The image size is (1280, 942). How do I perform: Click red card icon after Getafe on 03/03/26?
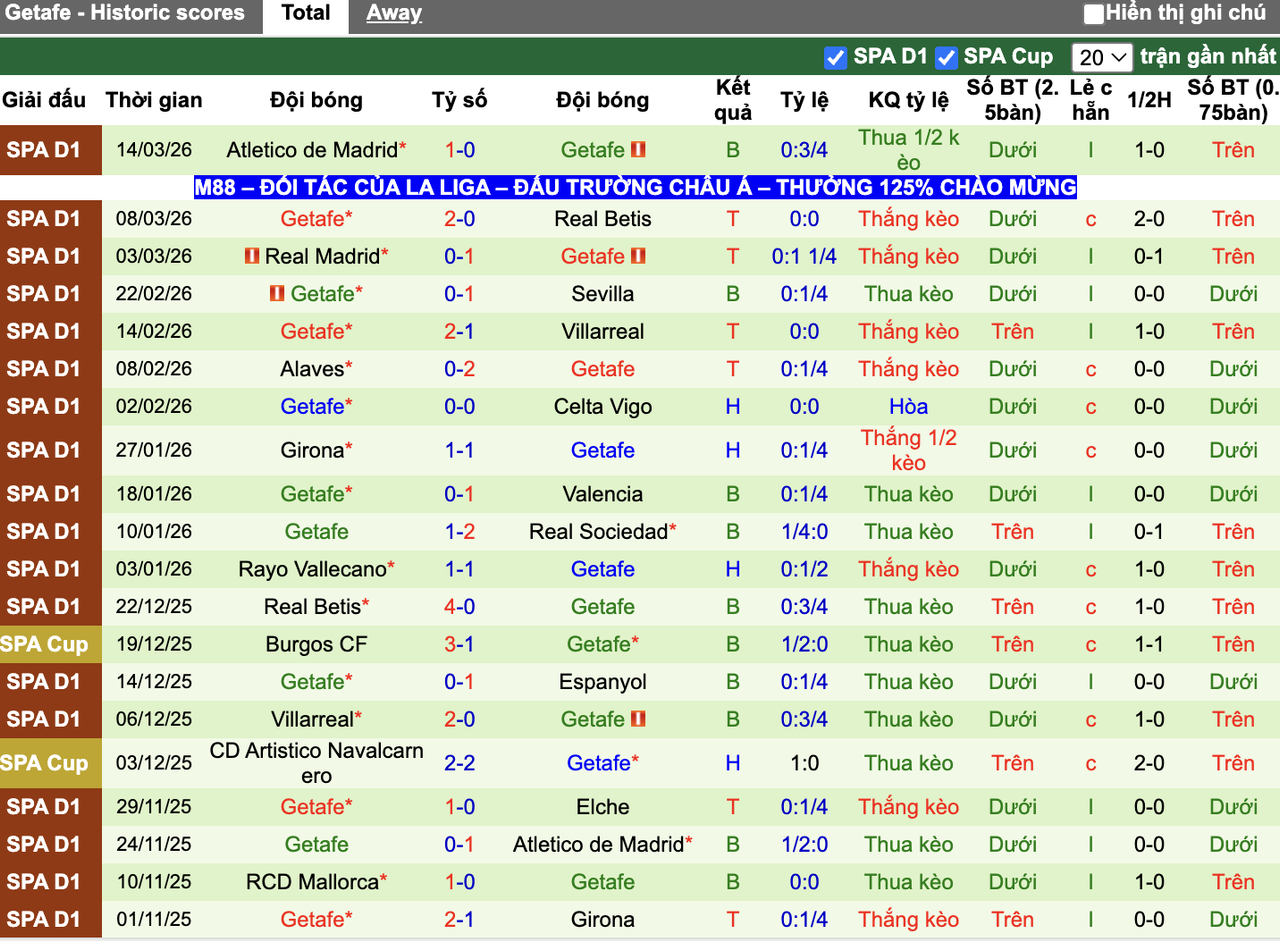point(638,256)
